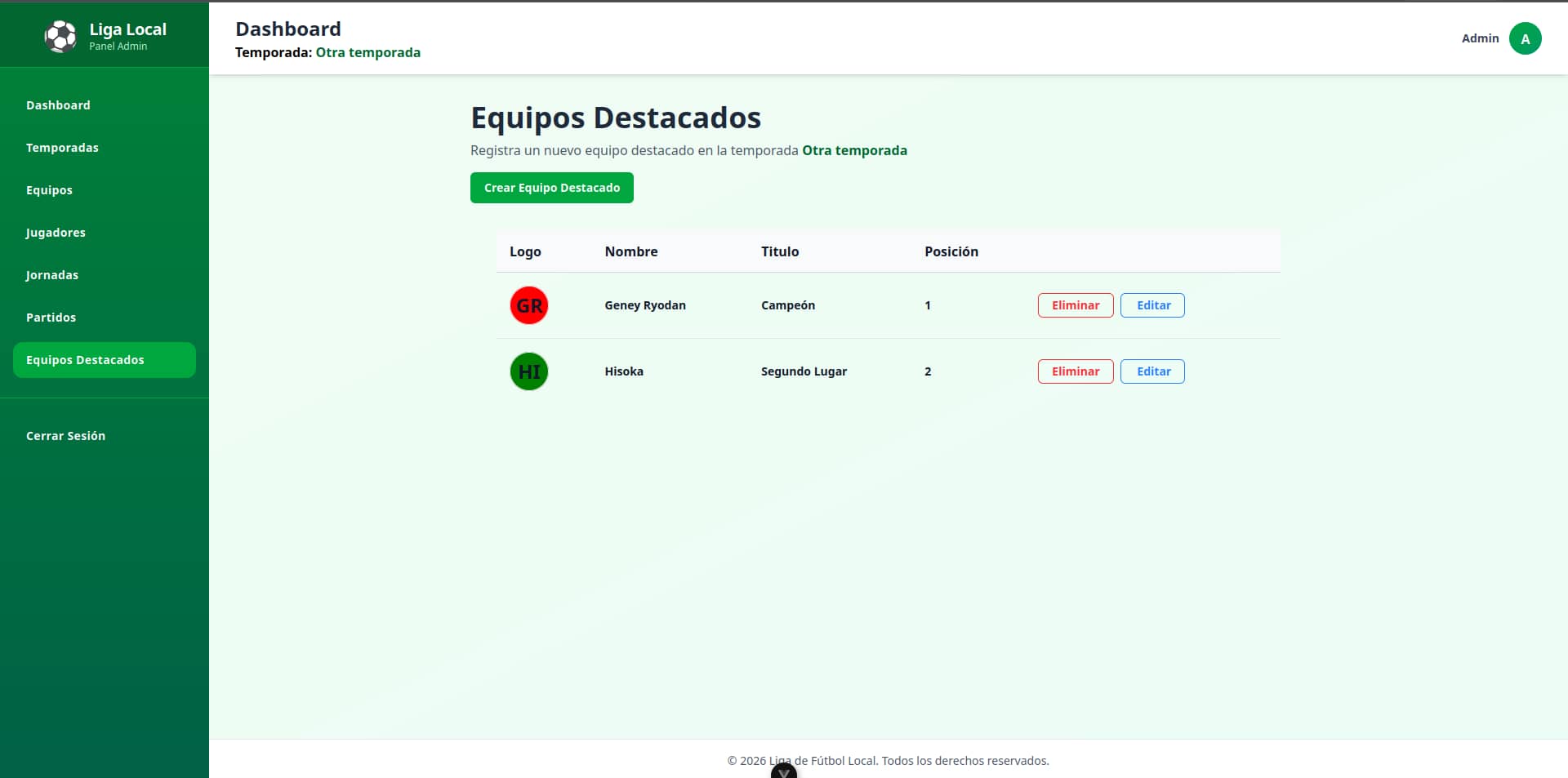Click the Equipos Destacados page heading
1568x778 pixels.
pyautogui.click(x=616, y=118)
